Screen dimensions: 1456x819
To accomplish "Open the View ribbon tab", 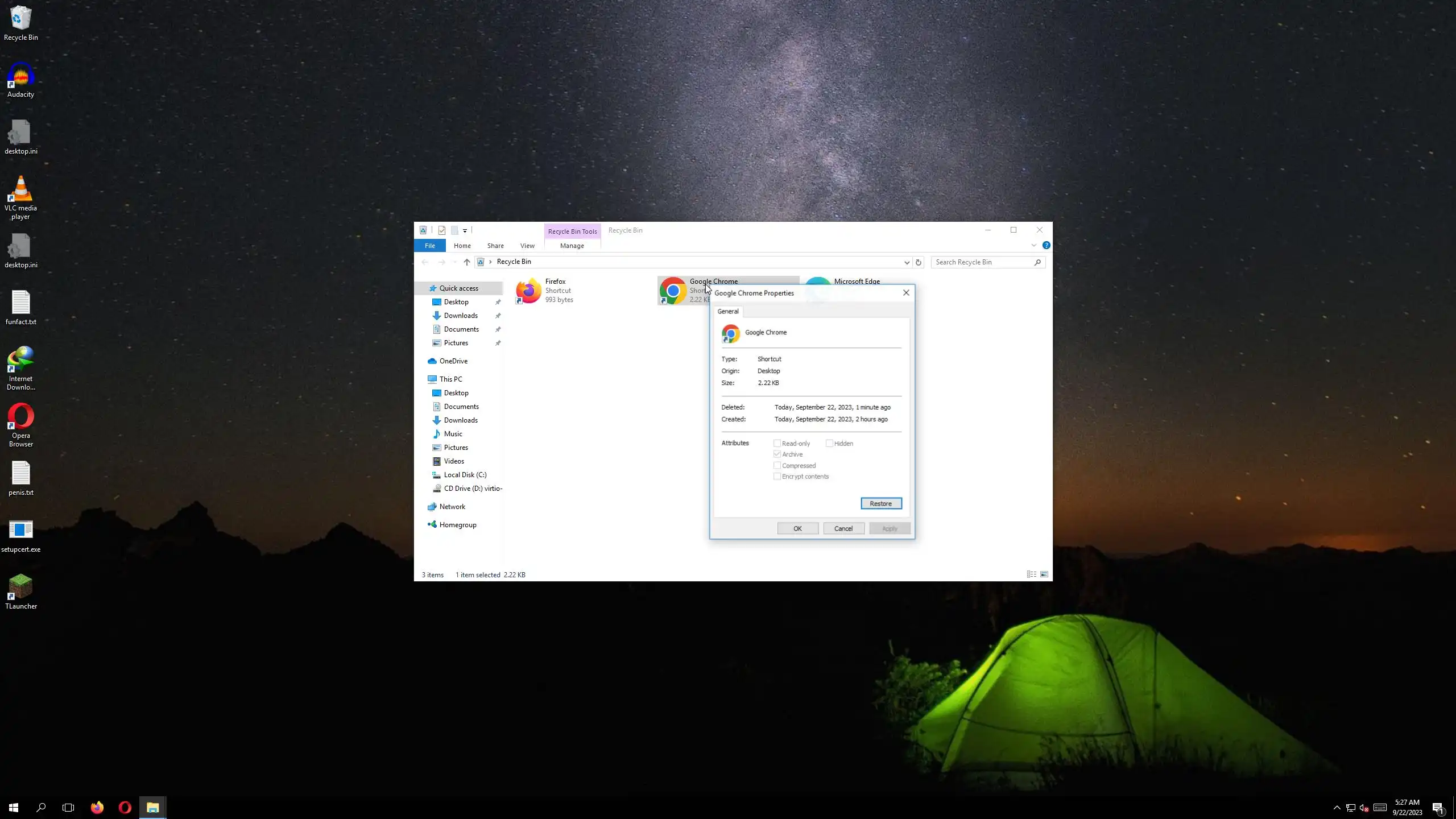I will (527, 246).
